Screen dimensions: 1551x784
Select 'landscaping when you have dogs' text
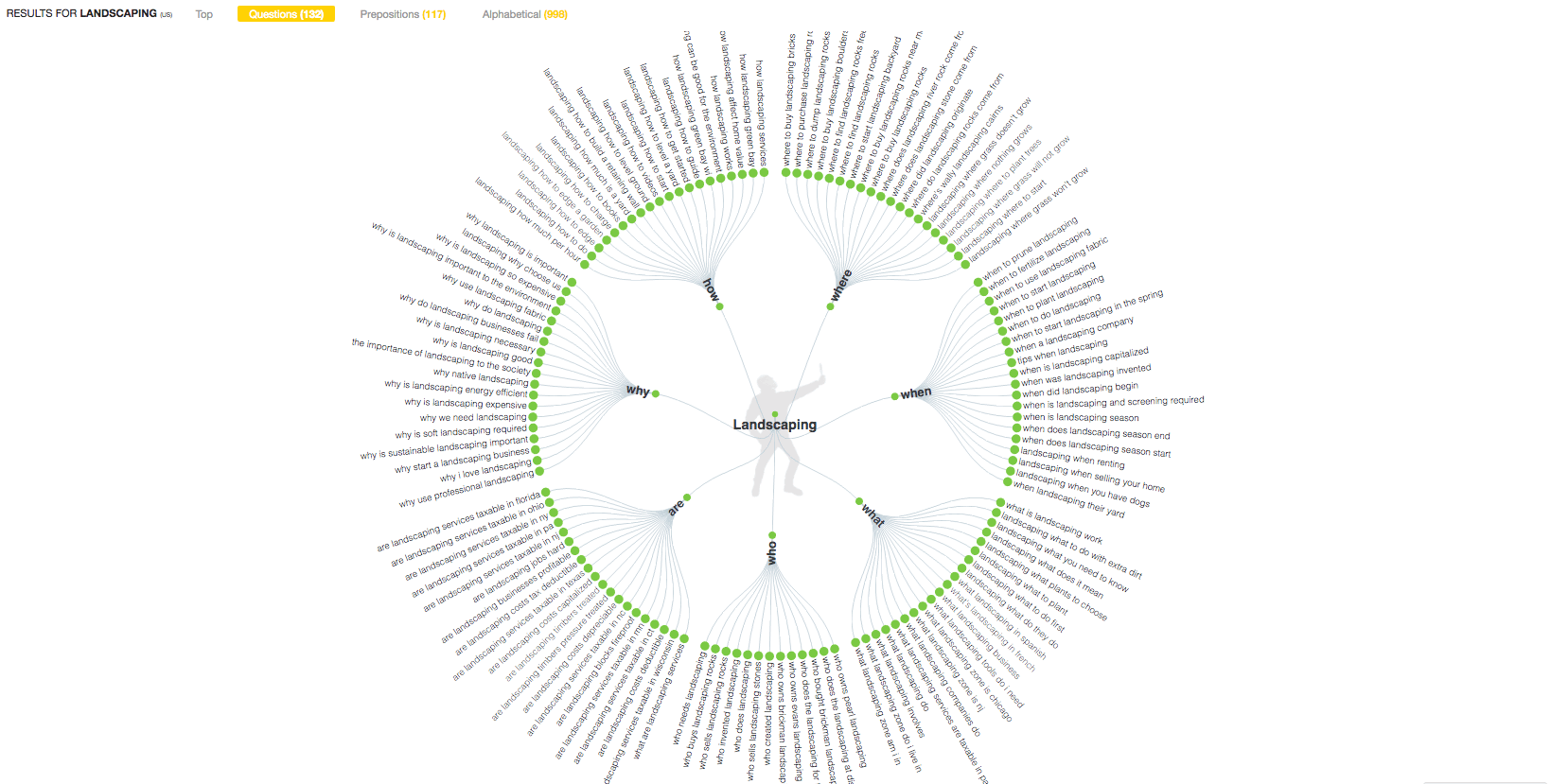point(1083,487)
